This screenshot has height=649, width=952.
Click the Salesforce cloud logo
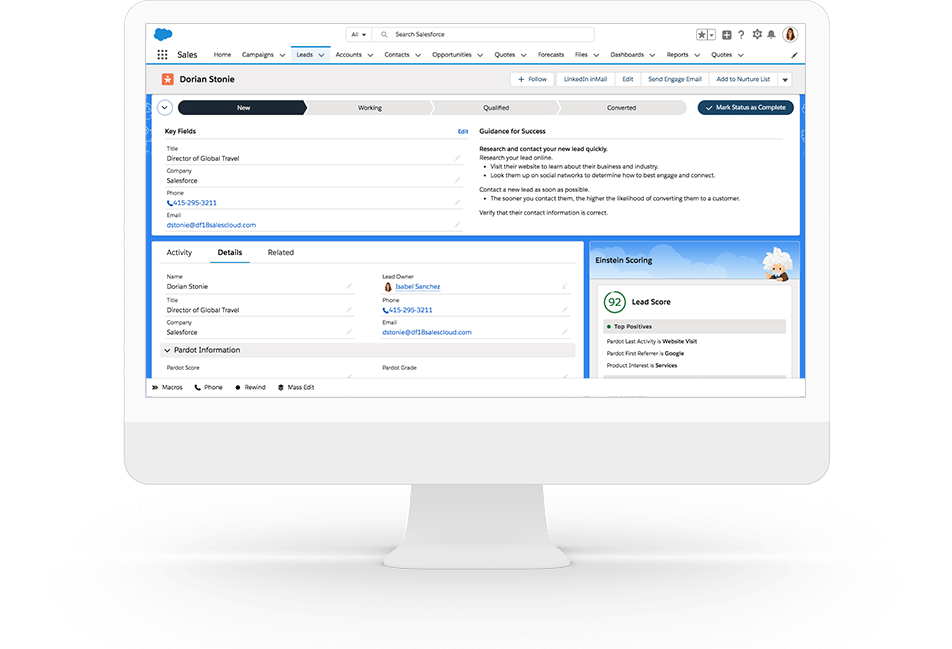[x=163, y=34]
